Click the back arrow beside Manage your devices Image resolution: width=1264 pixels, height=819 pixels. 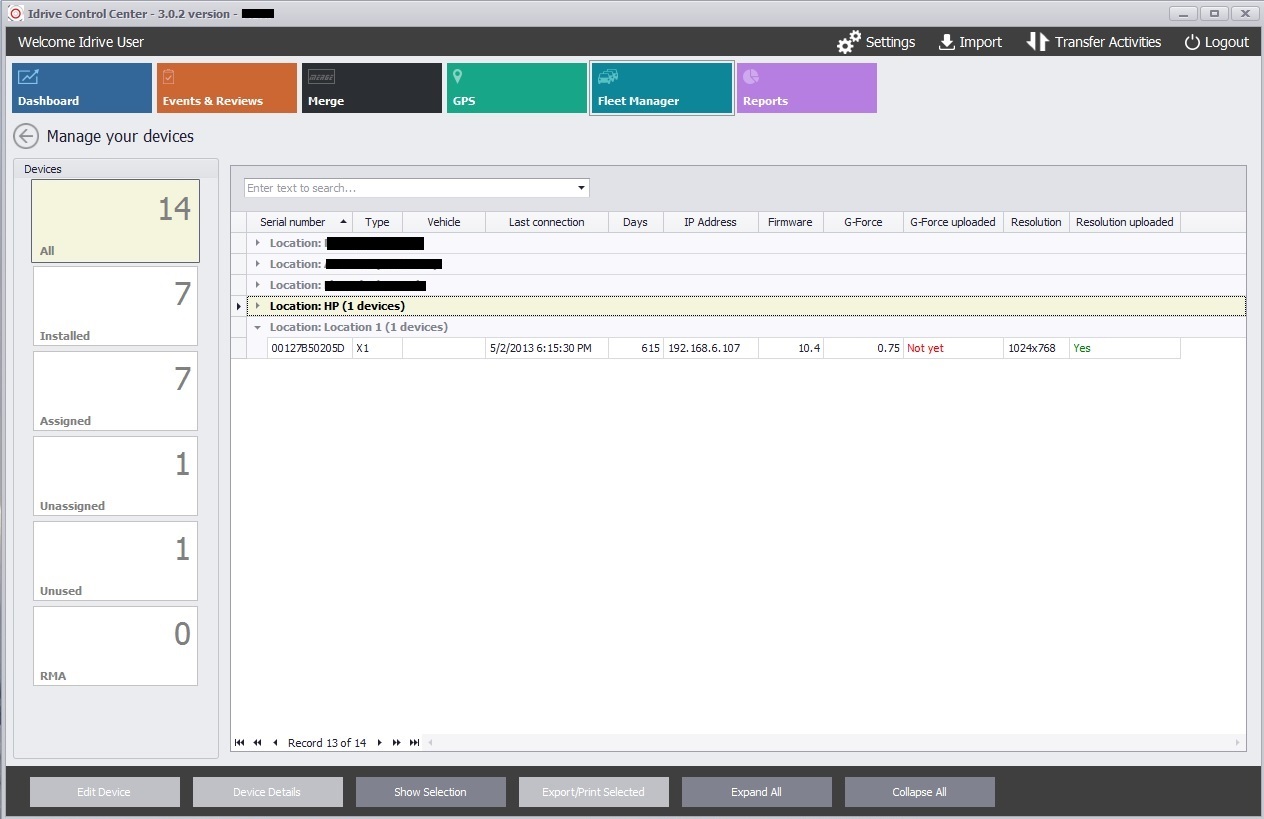coord(26,136)
